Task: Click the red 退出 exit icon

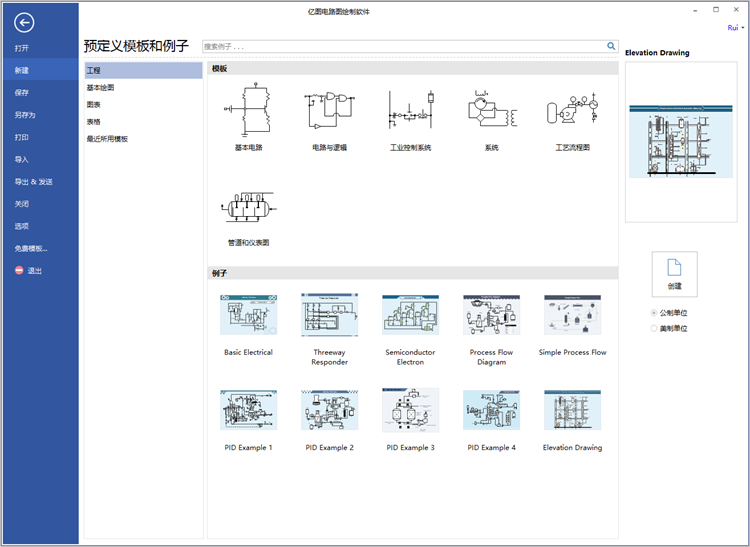Action: pos(19,270)
